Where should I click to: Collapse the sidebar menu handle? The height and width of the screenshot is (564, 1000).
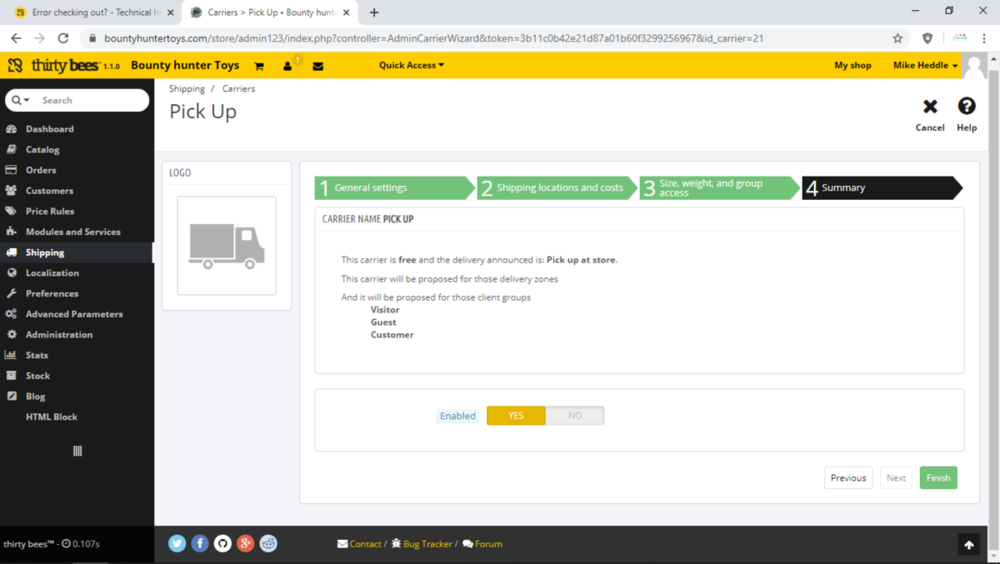click(x=77, y=451)
